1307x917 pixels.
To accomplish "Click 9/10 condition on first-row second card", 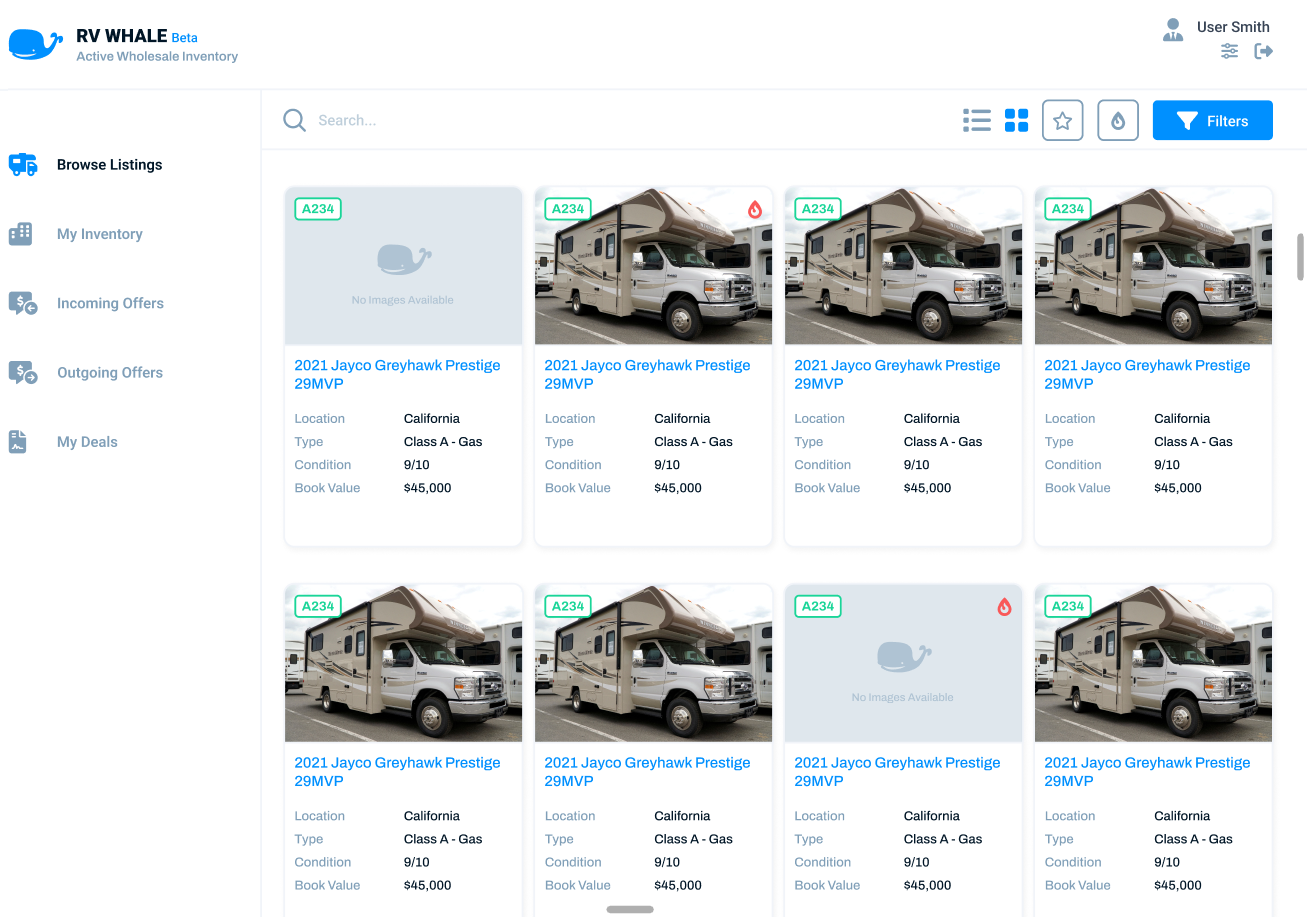I will [667, 465].
